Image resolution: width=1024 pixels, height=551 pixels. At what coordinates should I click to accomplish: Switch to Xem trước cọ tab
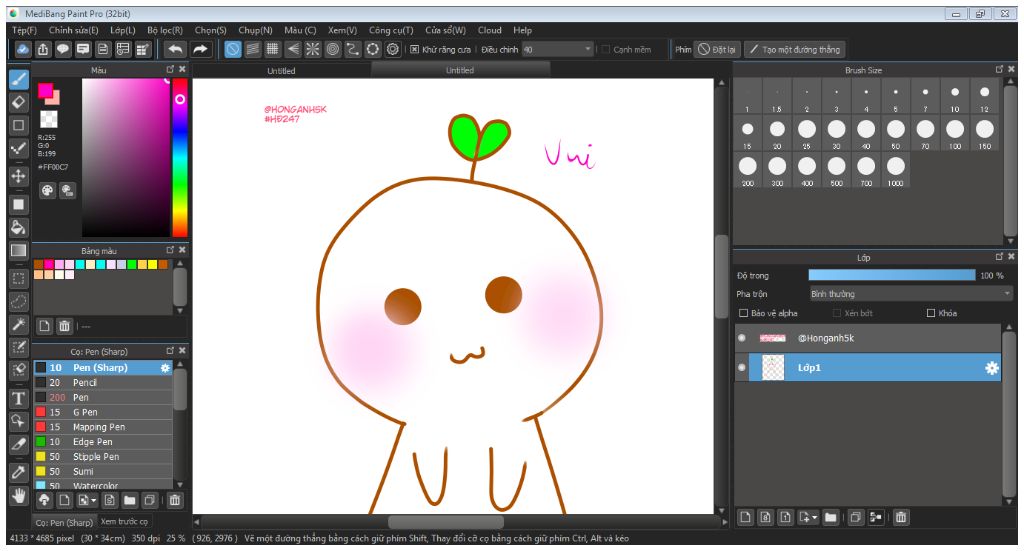pyautogui.click(x=124, y=522)
